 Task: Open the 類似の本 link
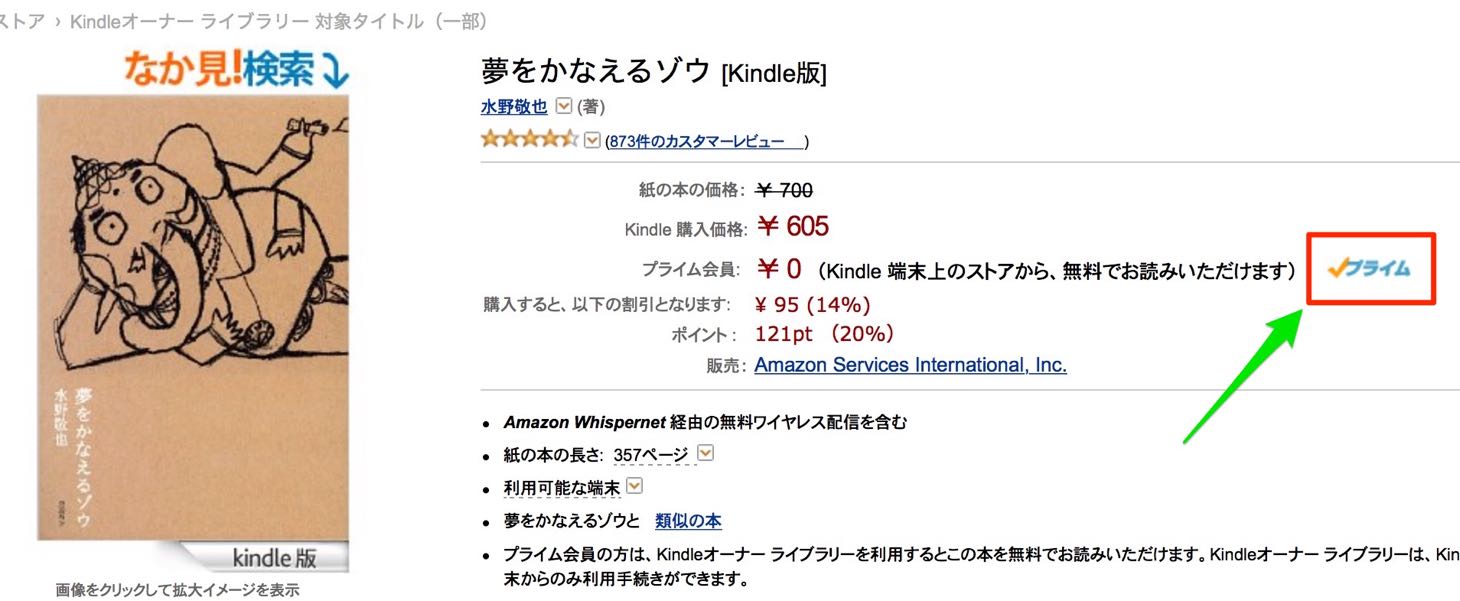point(688,521)
